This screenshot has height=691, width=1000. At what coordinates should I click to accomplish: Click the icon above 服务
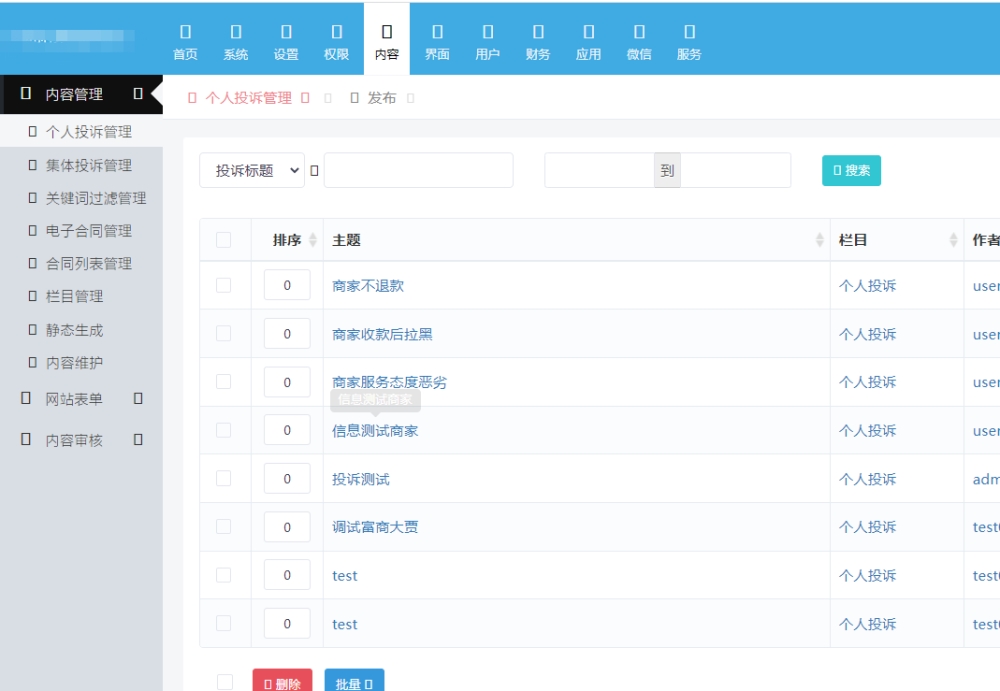coord(689,31)
